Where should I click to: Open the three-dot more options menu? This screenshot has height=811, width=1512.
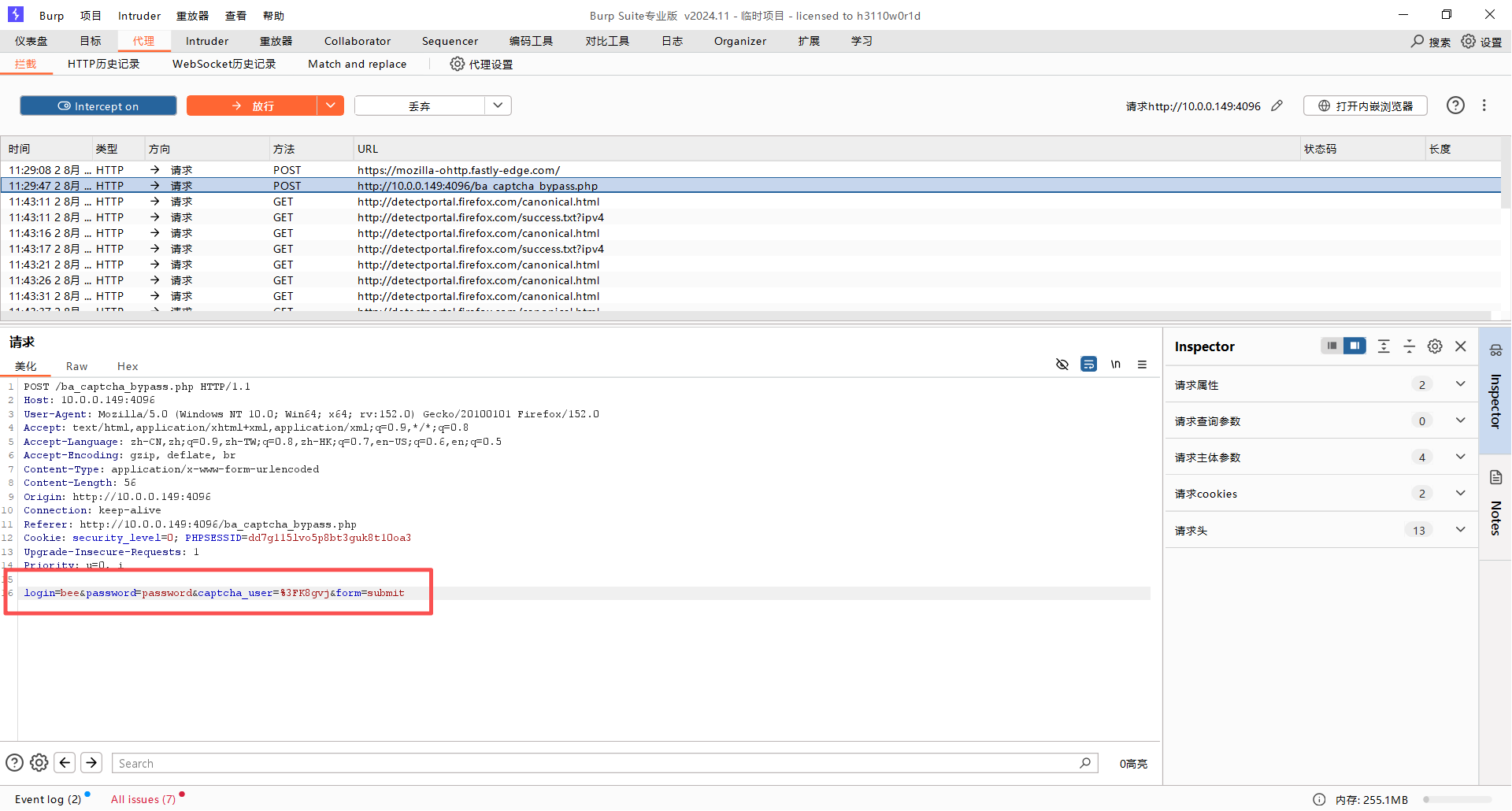pos(1484,106)
